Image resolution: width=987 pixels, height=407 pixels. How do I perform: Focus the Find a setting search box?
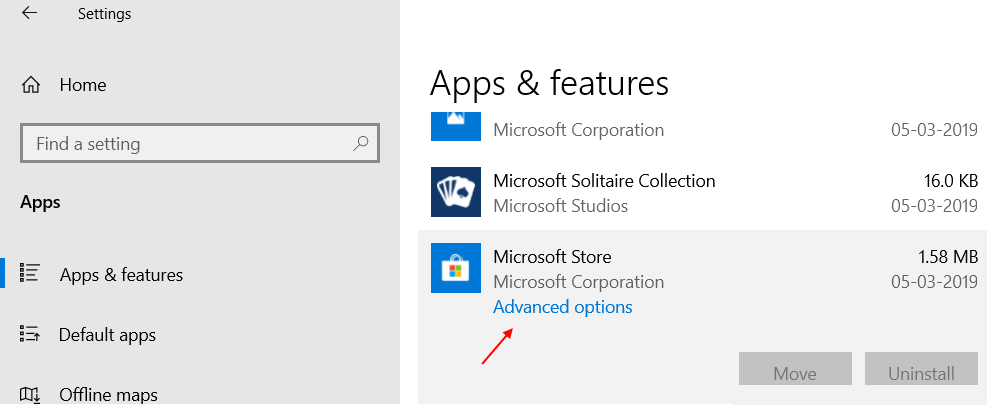pos(200,144)
